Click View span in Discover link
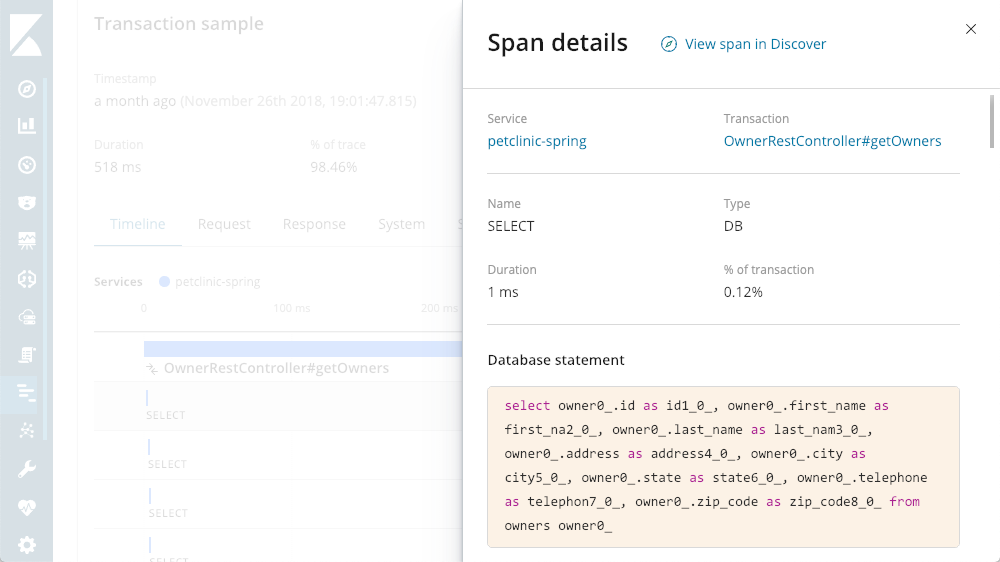This screenshot has height=562, width=1000. 755,44
